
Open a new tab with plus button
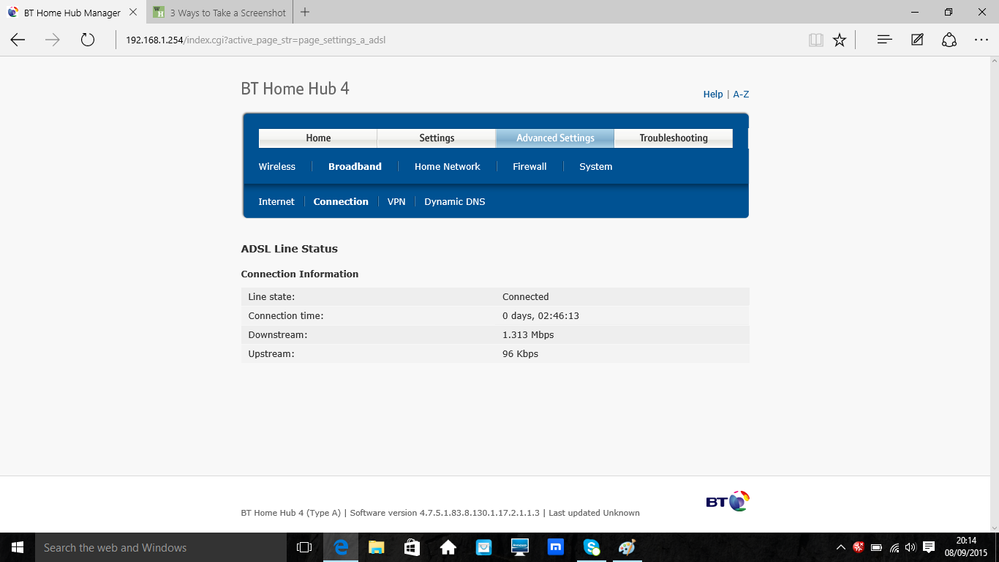tap(305, 12)
